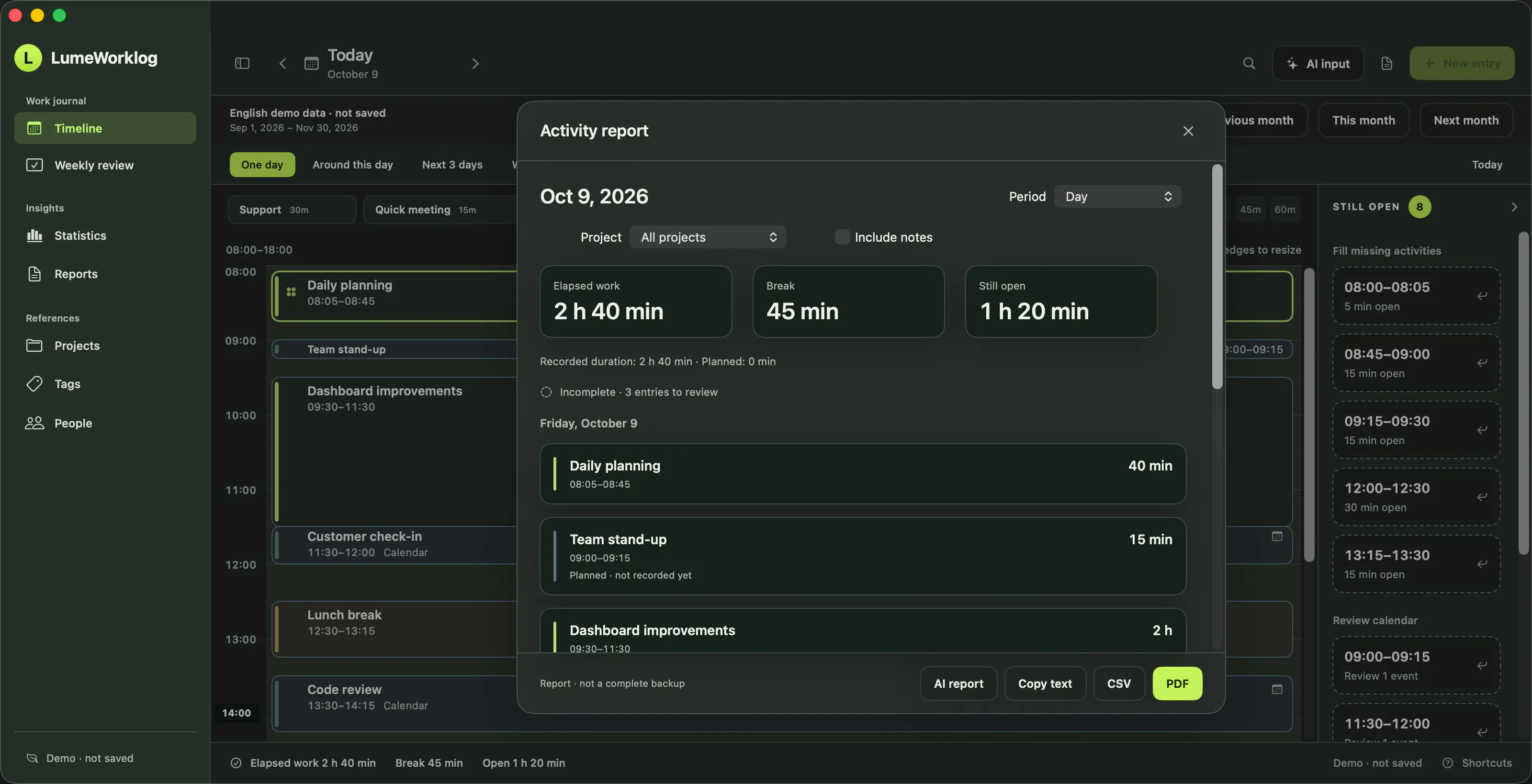1532x784 pixels.
Task: Open People in the sidebar
Action: [105, 423]
